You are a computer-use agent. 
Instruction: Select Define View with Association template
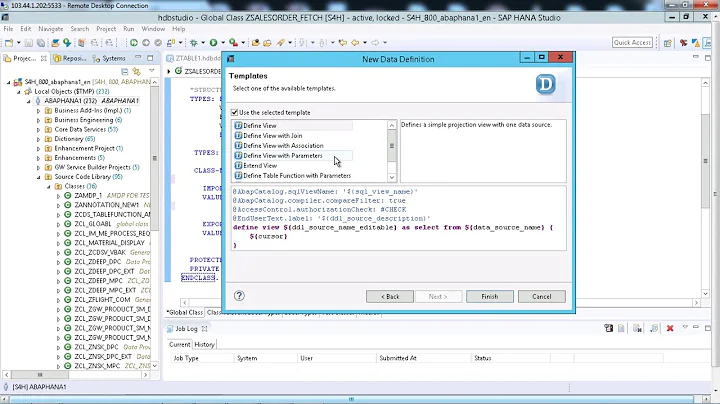pyautogui.click(x=283, y=146)
